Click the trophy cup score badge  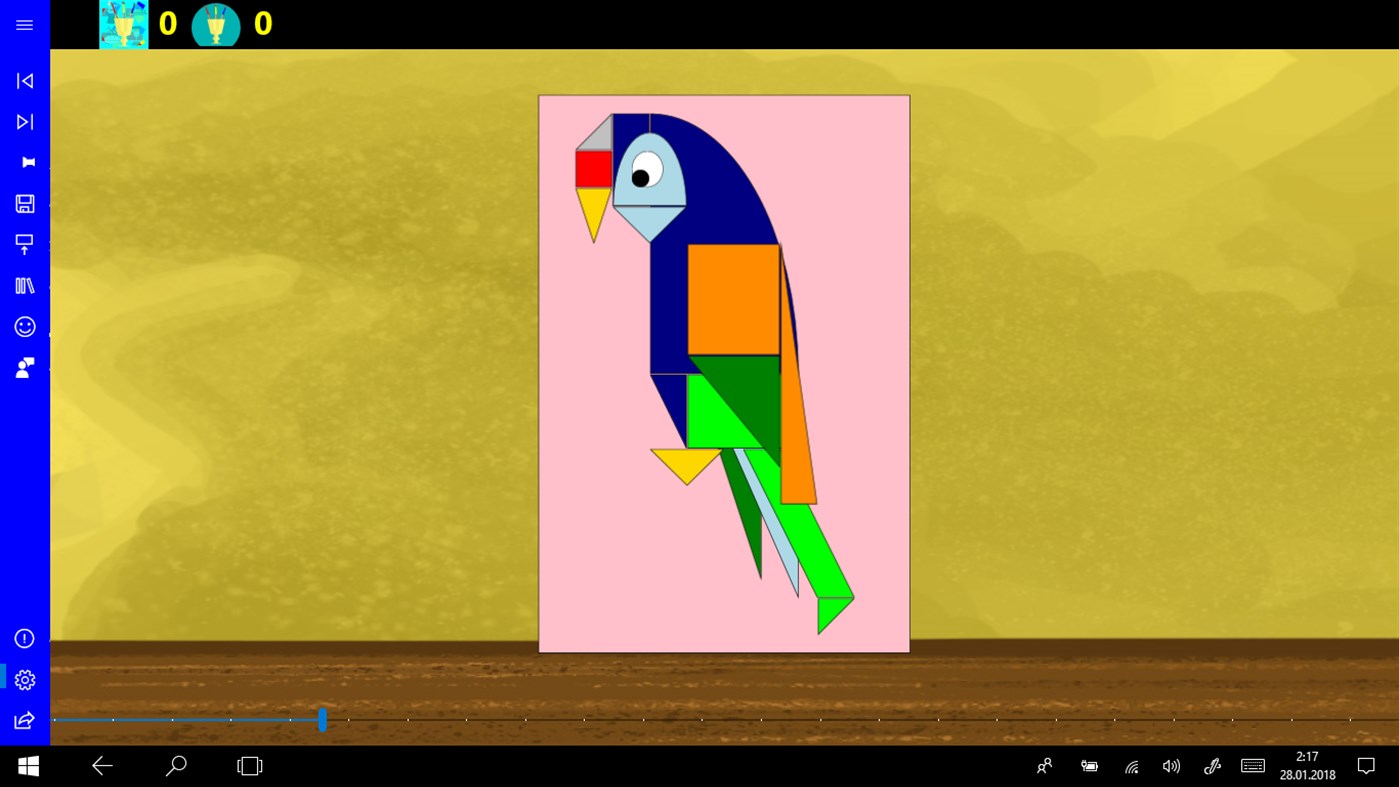coord(217,24)
